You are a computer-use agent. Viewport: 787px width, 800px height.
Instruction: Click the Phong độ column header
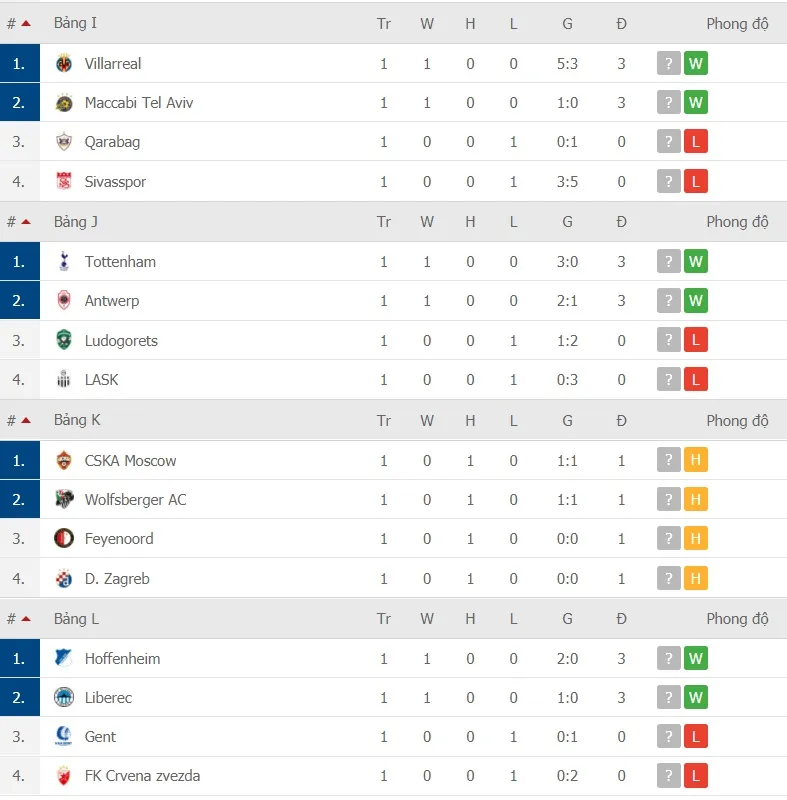738,23
